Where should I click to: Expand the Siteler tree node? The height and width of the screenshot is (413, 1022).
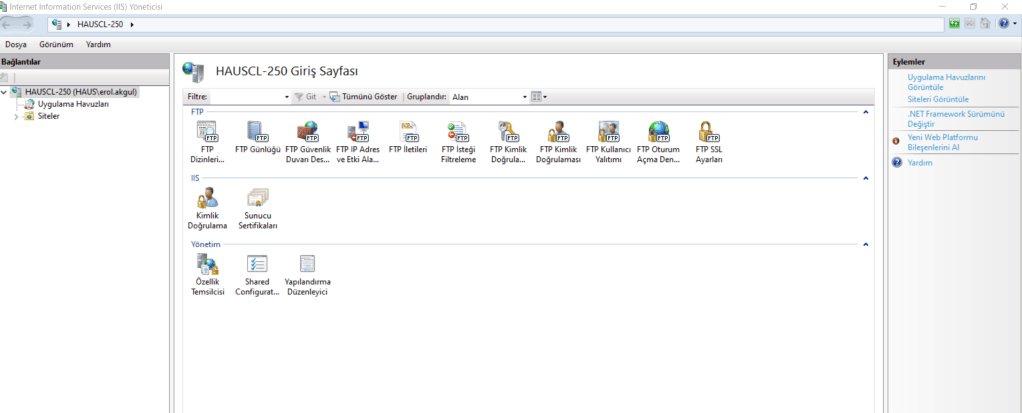16,116
